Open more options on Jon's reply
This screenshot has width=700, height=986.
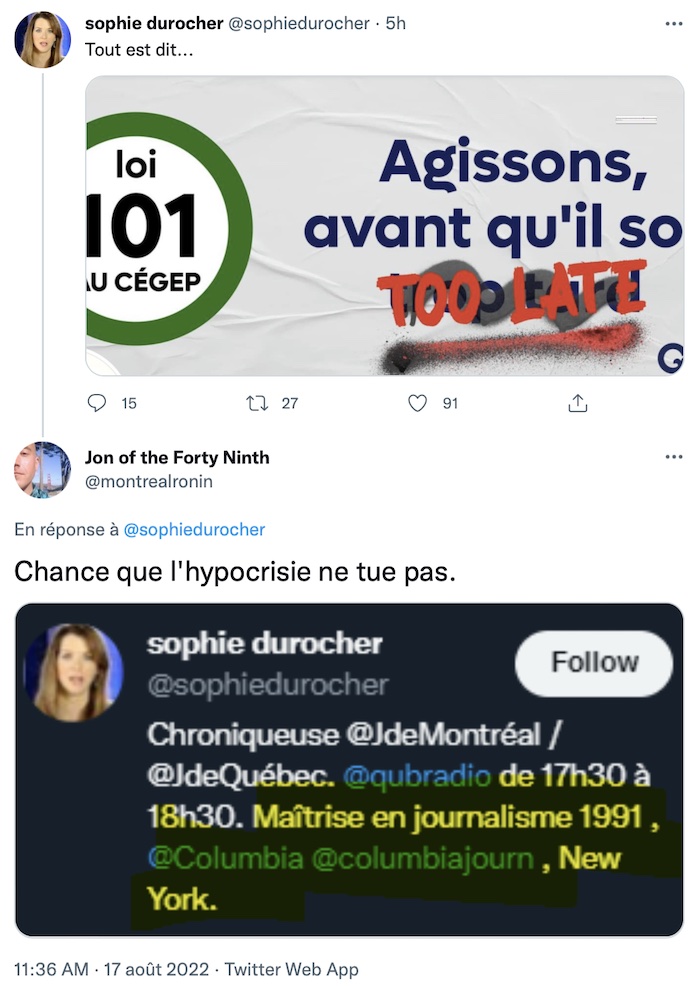tap(674, 457)
